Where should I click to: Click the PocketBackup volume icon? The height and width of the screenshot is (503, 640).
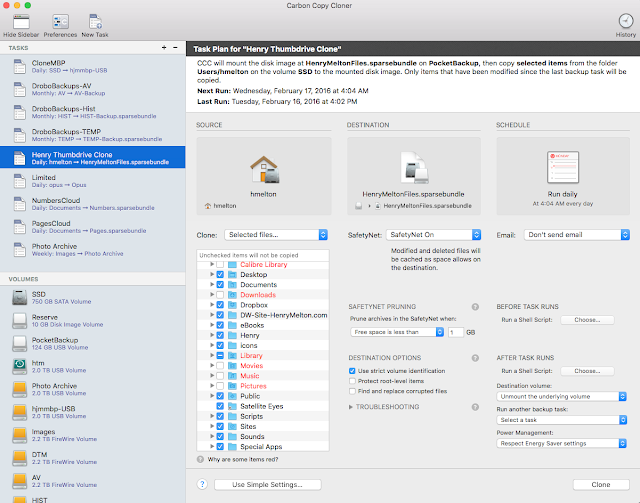(20, 343)
